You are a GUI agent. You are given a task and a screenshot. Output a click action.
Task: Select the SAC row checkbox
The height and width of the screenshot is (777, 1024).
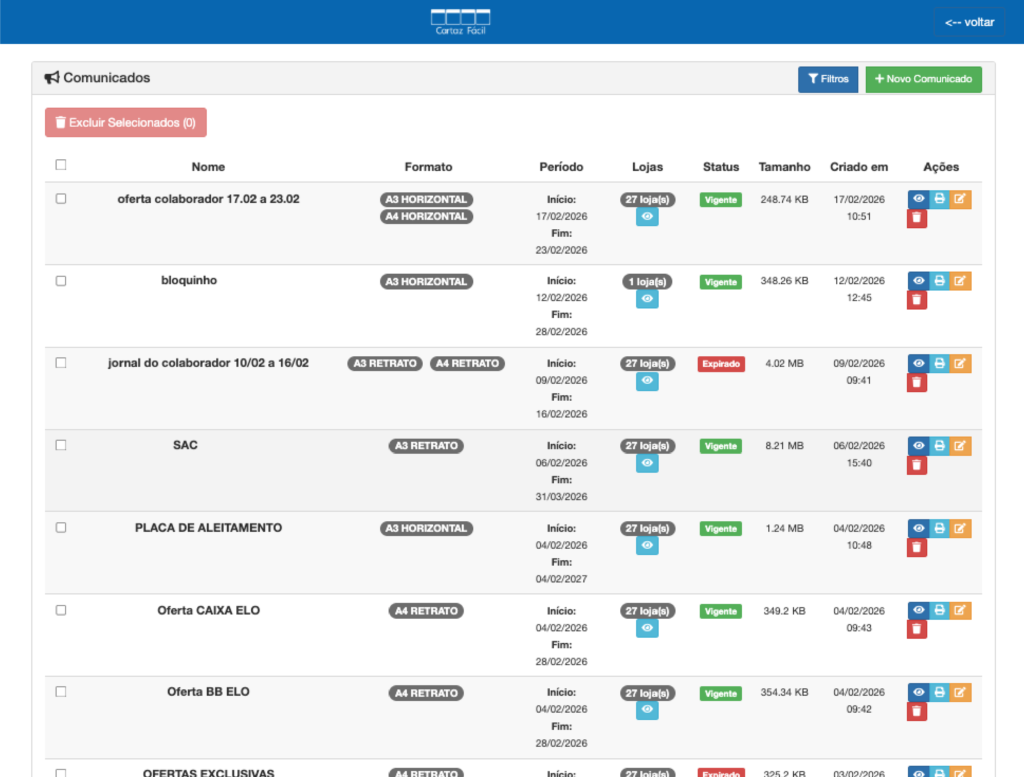(x=61, y=445)
